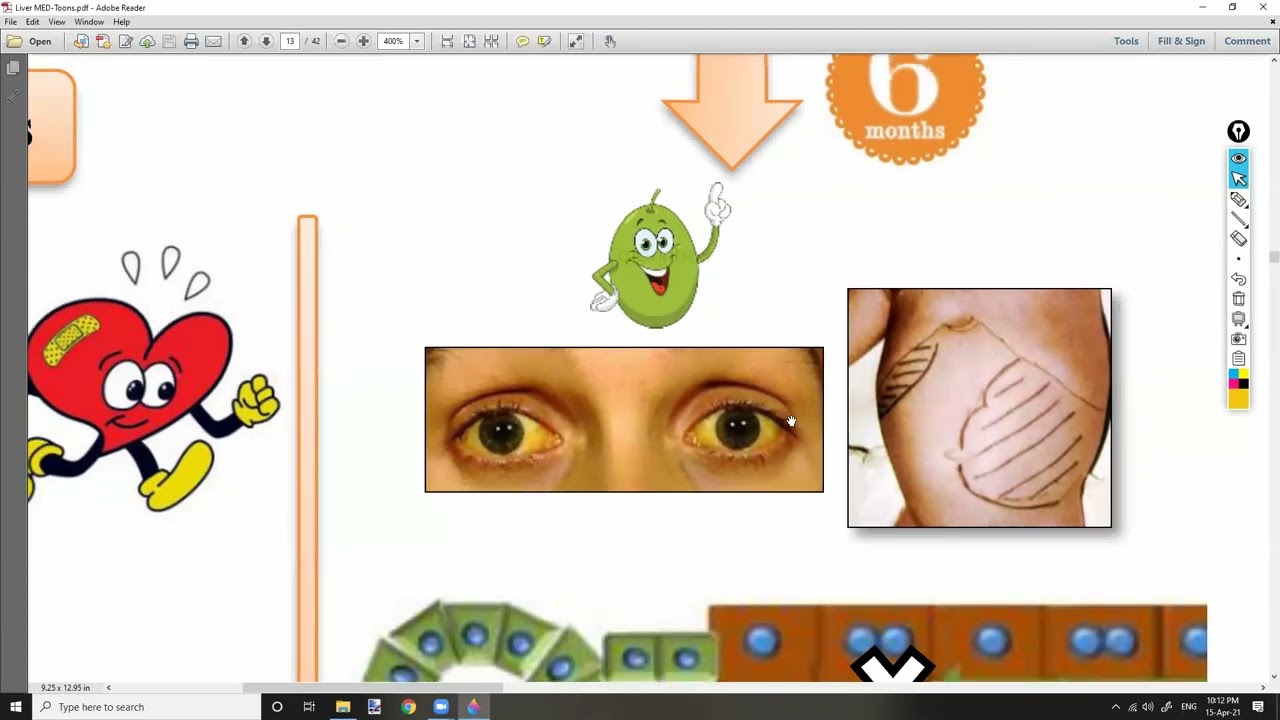1280x720 pixels.
Task: Click the Open file button
Action: [x=29, y=41]
